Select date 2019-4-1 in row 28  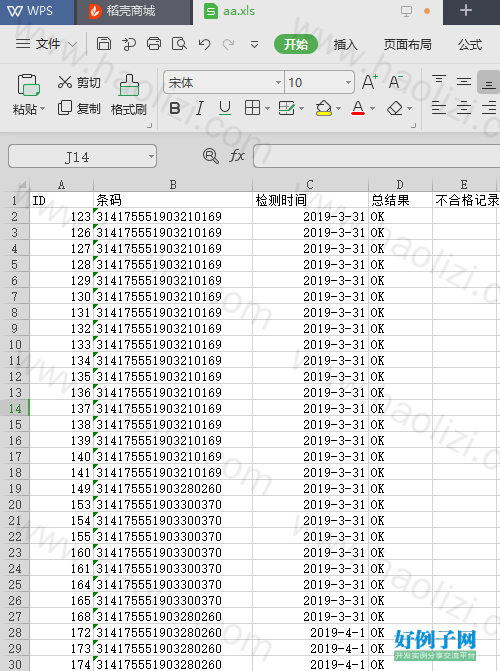pos(310,632)
